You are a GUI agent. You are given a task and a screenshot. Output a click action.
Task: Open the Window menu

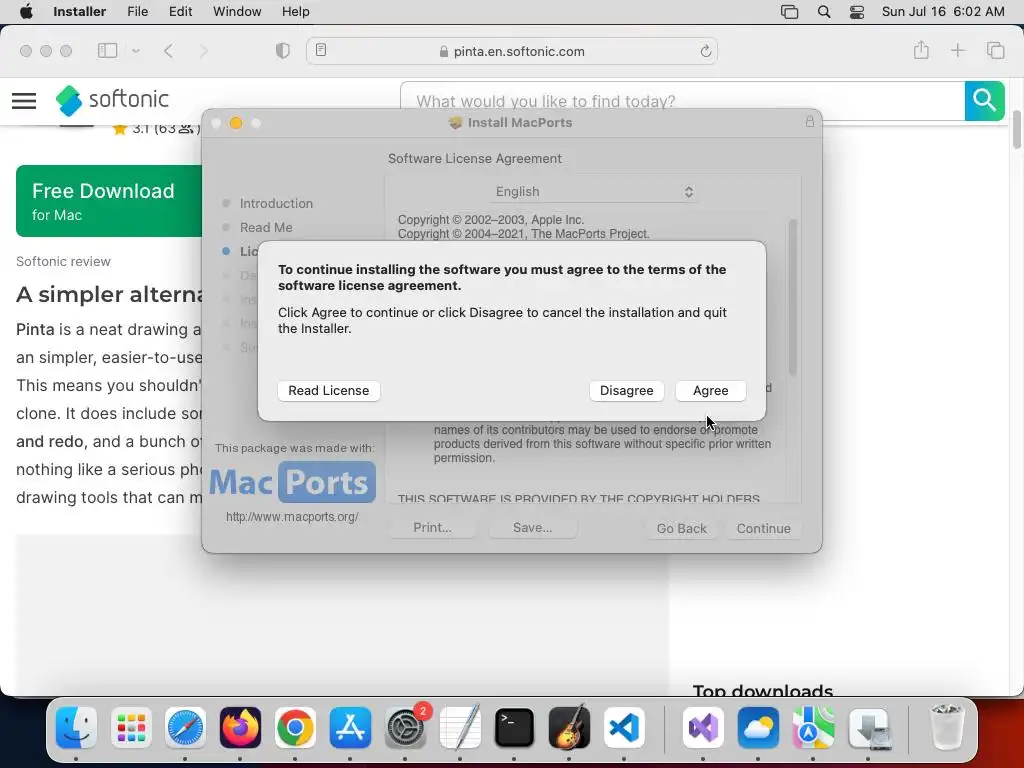point(237,12)
